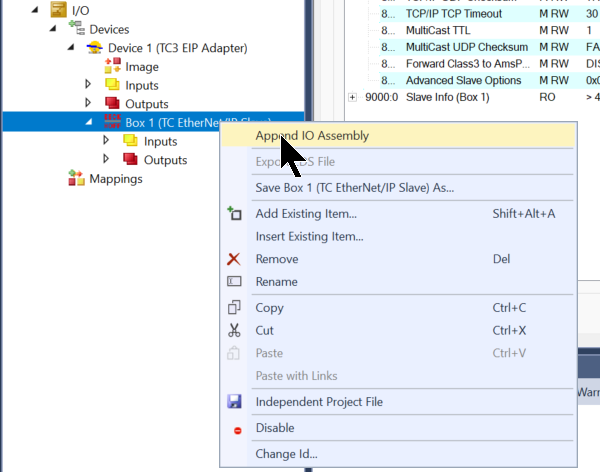This screenshot has height=472, width=600.
Task: Click the Devices folder icon
Action: click(79, 30)
